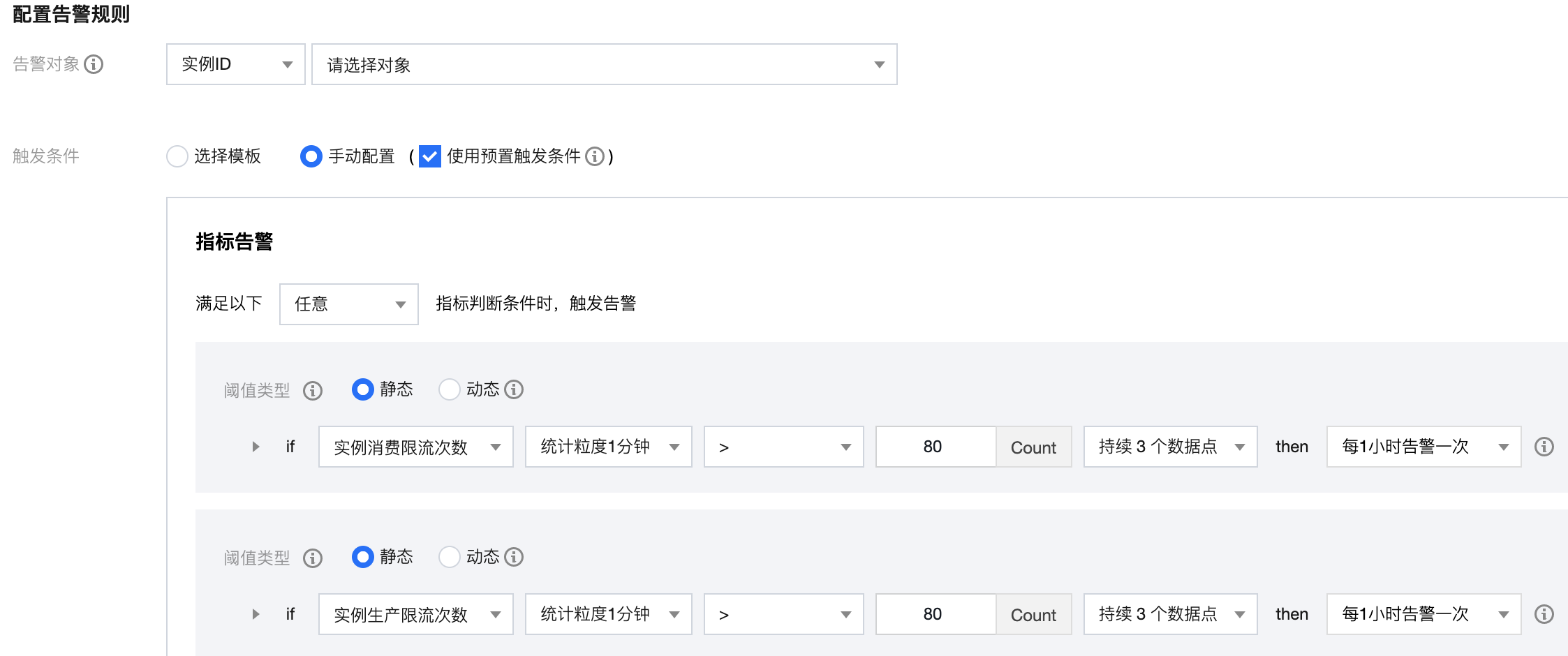Viewport: 1568px width, 656px height.
Task: Open the 实例ID dropdown
Action: (236, 64)
